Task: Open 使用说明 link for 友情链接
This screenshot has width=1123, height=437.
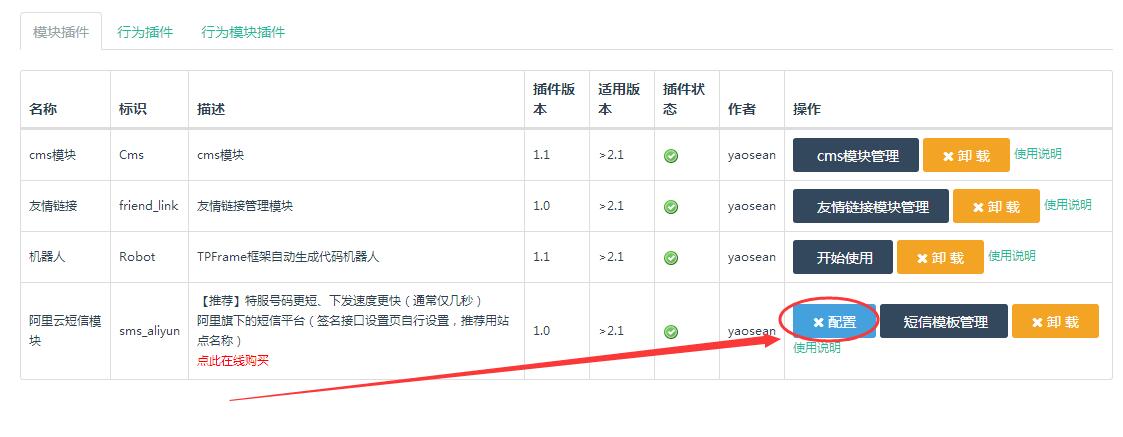Action: pyautogui.click(x=1068, y=204)
